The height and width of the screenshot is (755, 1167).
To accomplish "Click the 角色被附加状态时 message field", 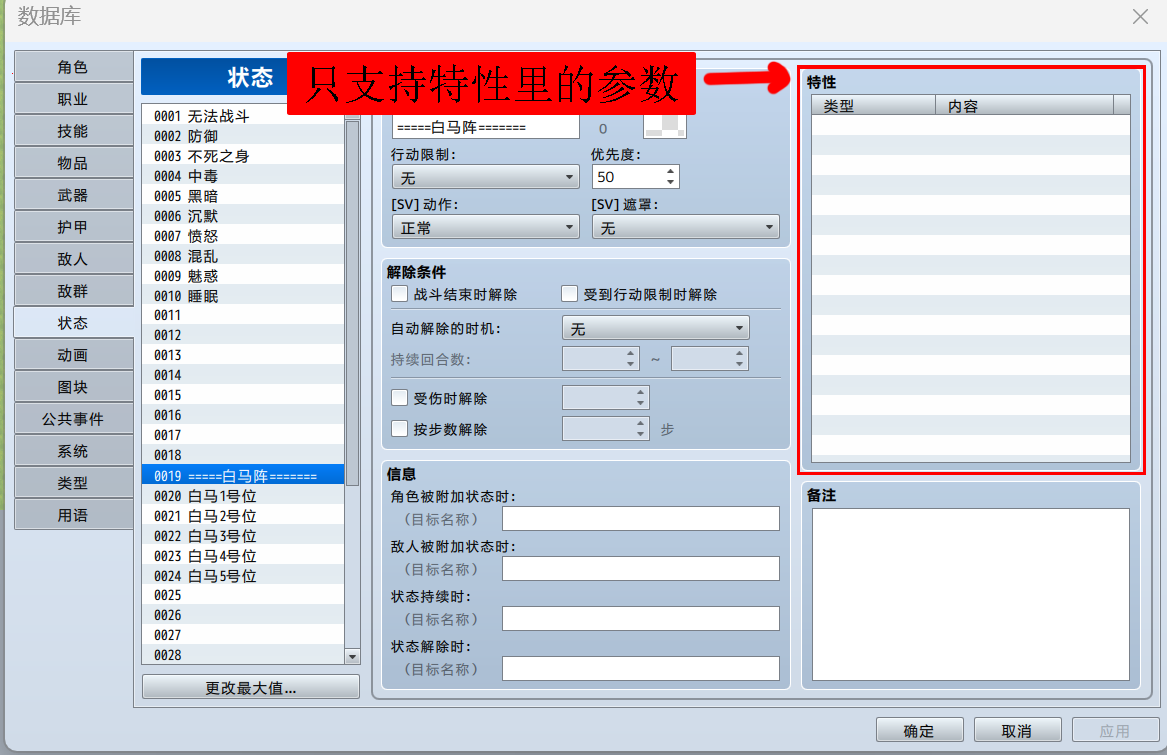I will [641, 518].
